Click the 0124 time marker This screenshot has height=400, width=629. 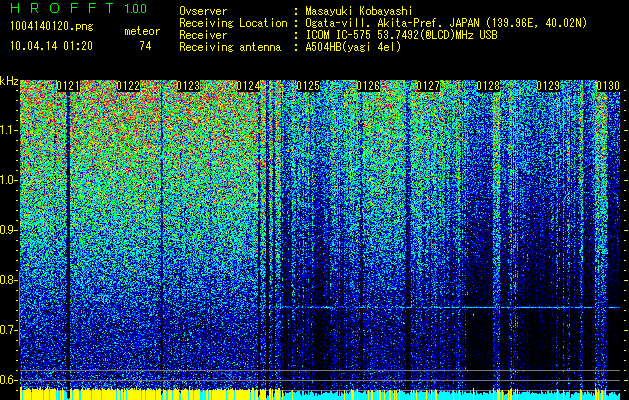tap(248, 86)
